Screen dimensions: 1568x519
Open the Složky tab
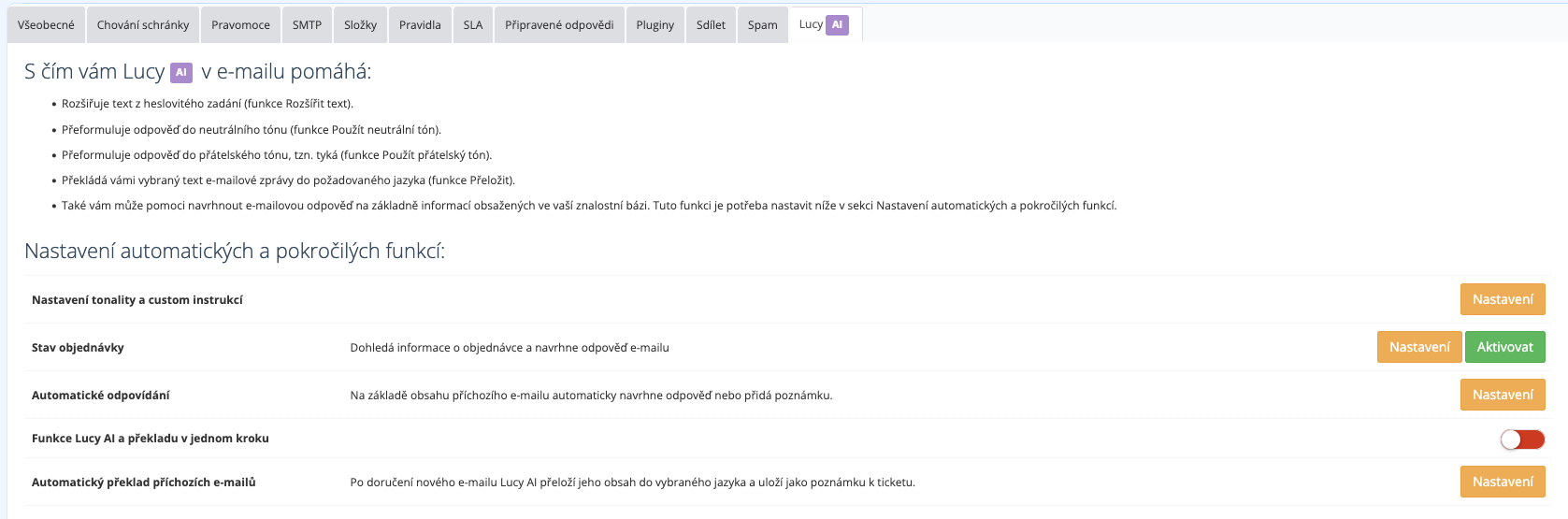tap(360, 25)
